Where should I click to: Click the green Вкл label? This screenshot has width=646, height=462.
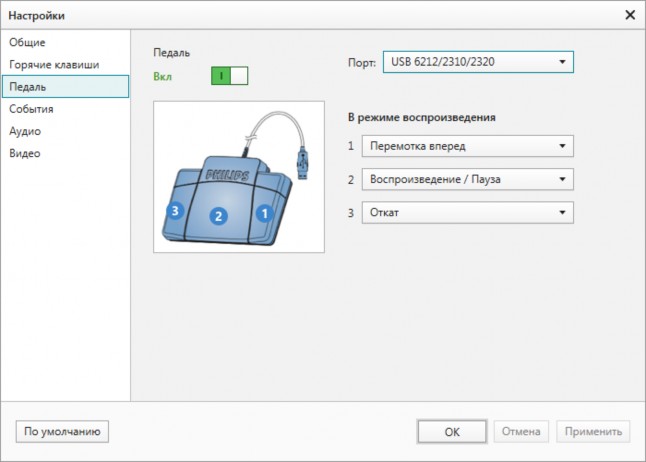click(x=162, y=77)
